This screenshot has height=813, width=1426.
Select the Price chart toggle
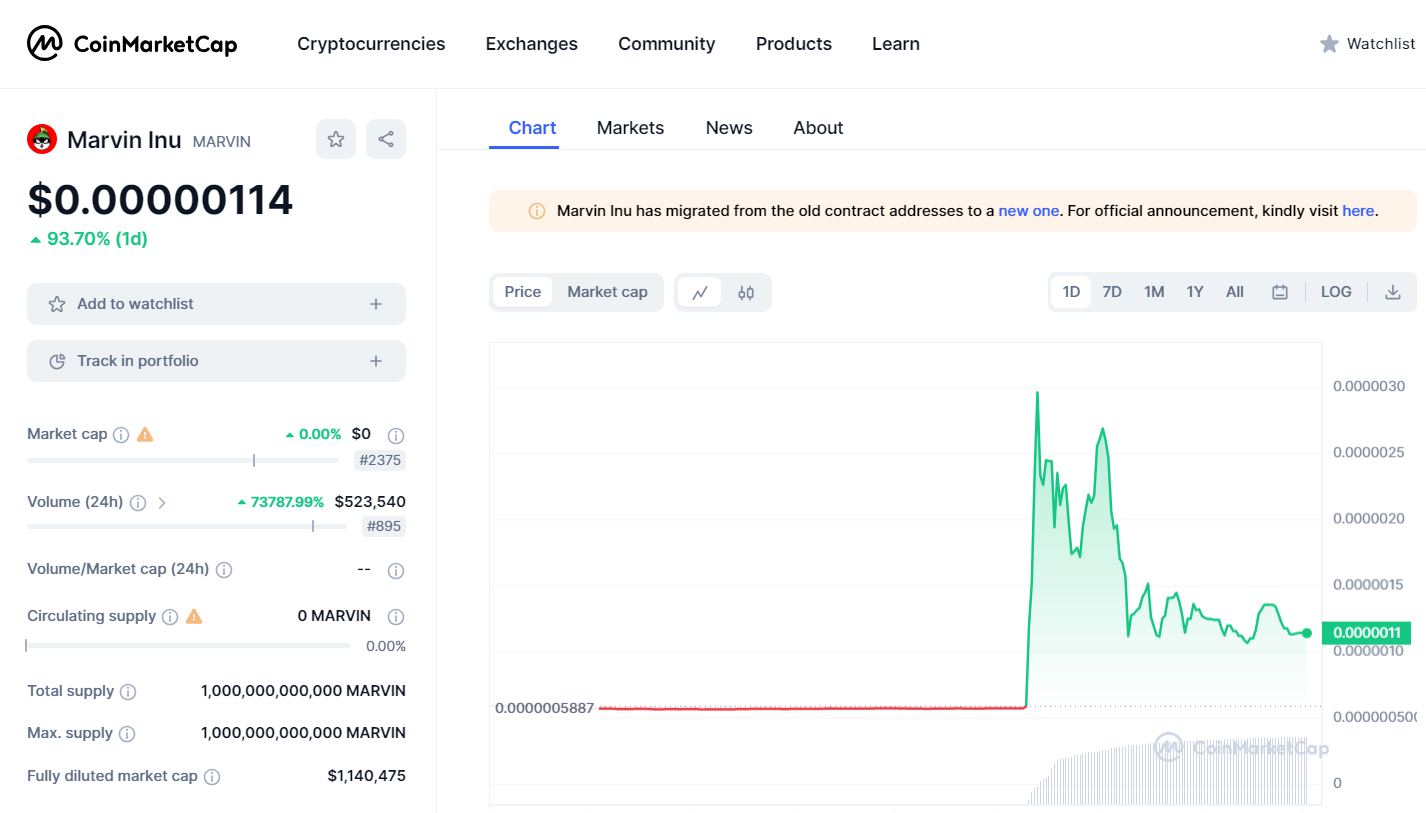coord(522,292)
